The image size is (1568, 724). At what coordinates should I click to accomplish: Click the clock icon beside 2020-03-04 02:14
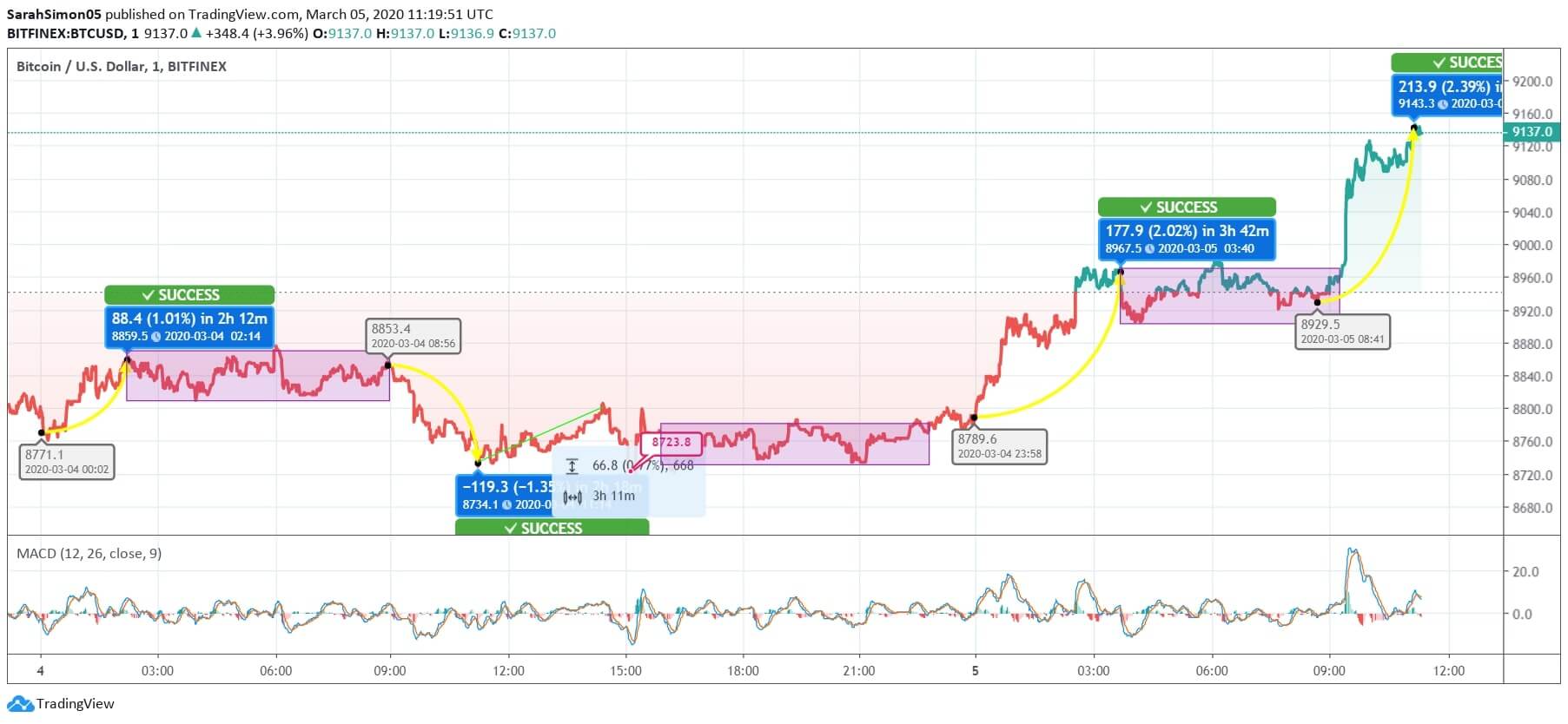155,337
